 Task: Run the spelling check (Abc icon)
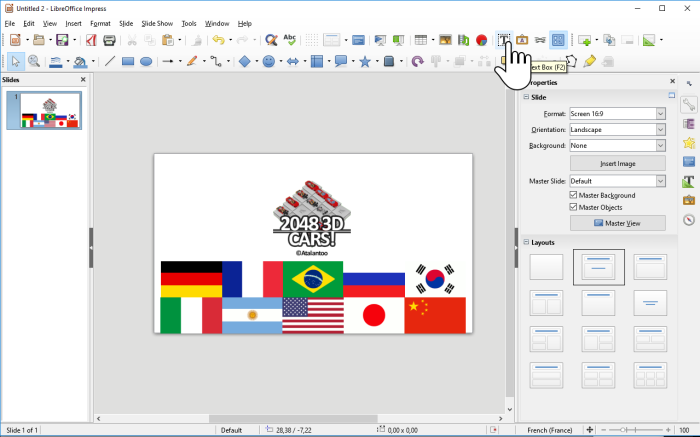290,40
